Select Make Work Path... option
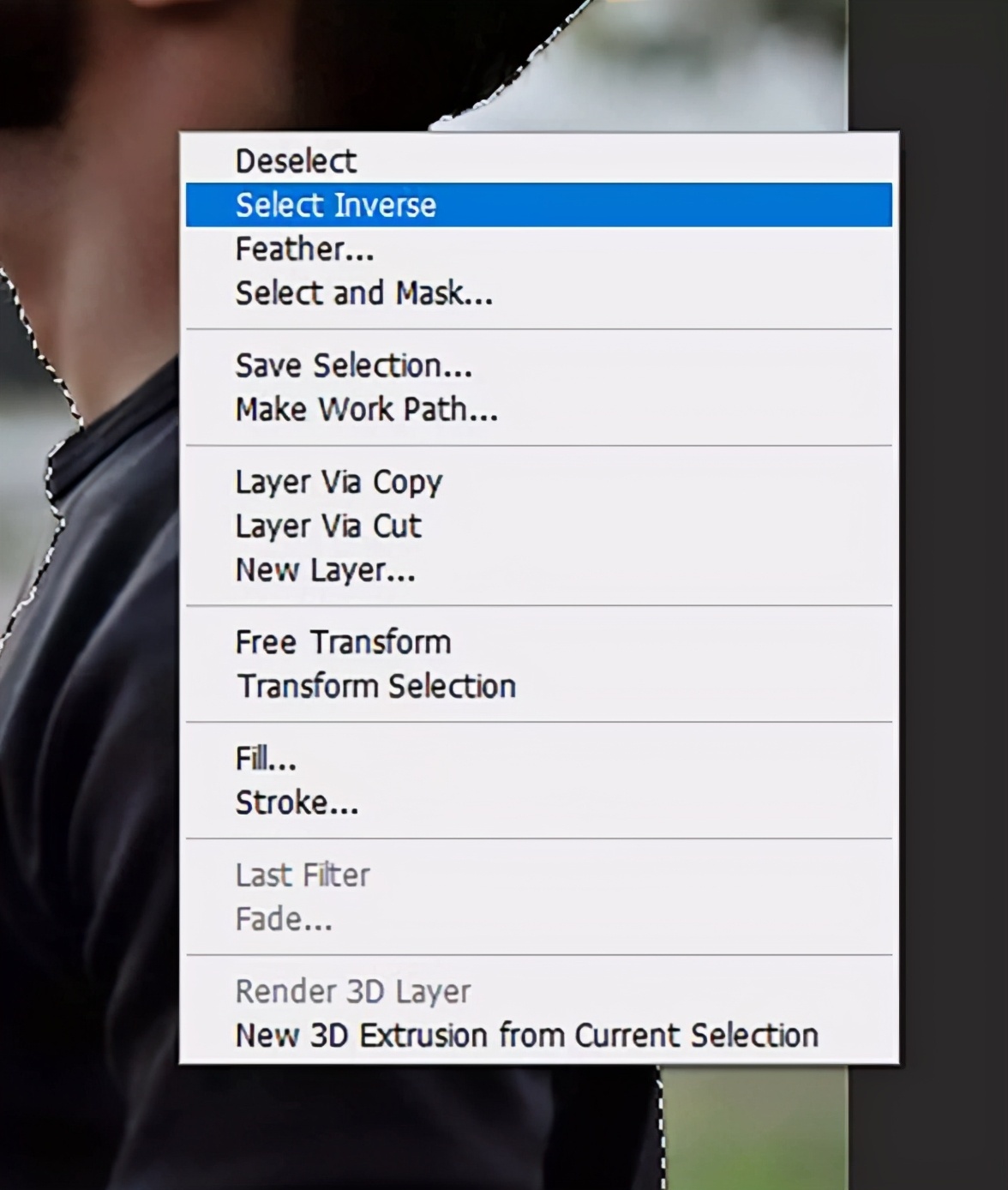Screen dimensions: 1008x1190 point(366,410)
